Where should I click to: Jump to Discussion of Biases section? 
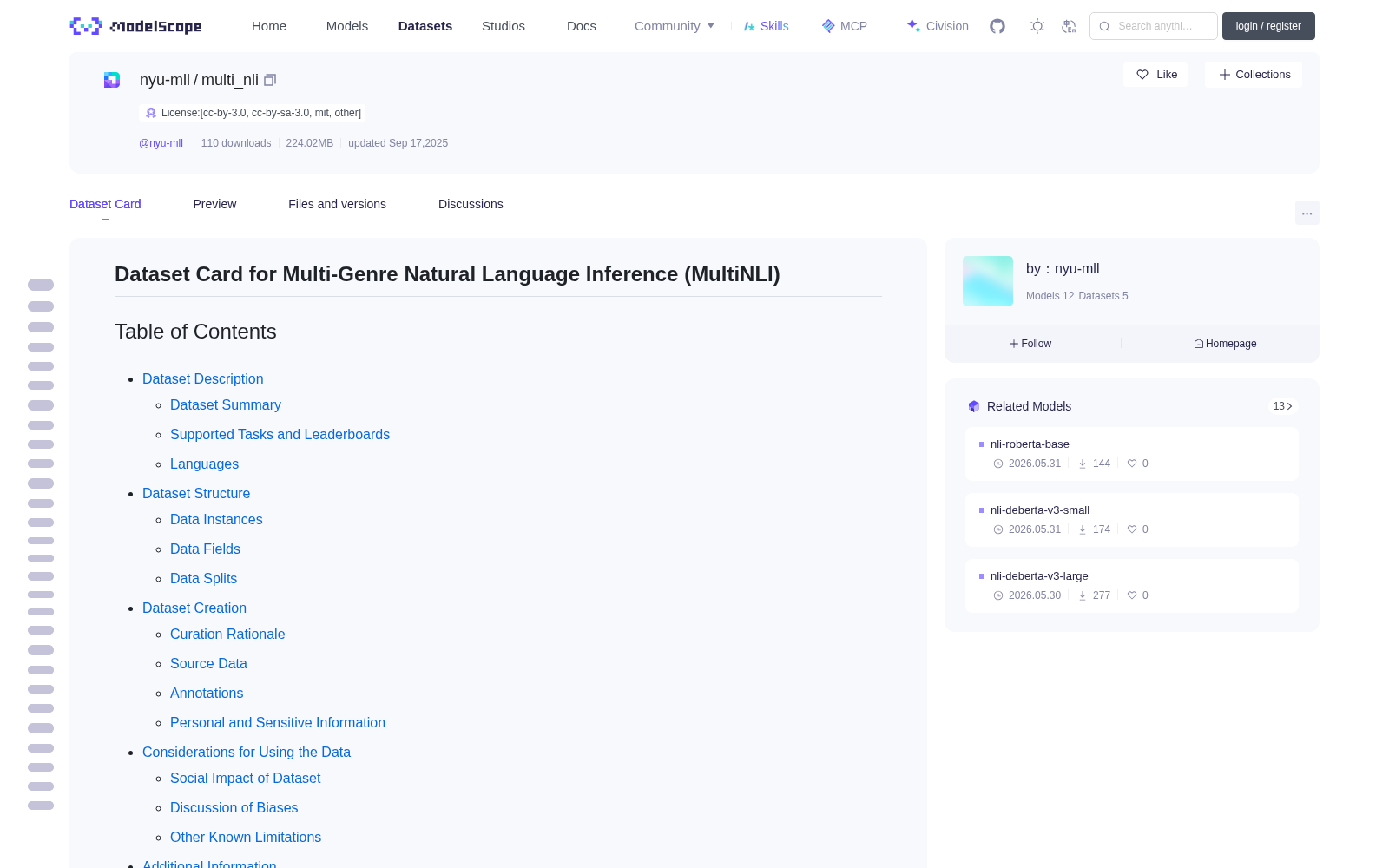234,807
